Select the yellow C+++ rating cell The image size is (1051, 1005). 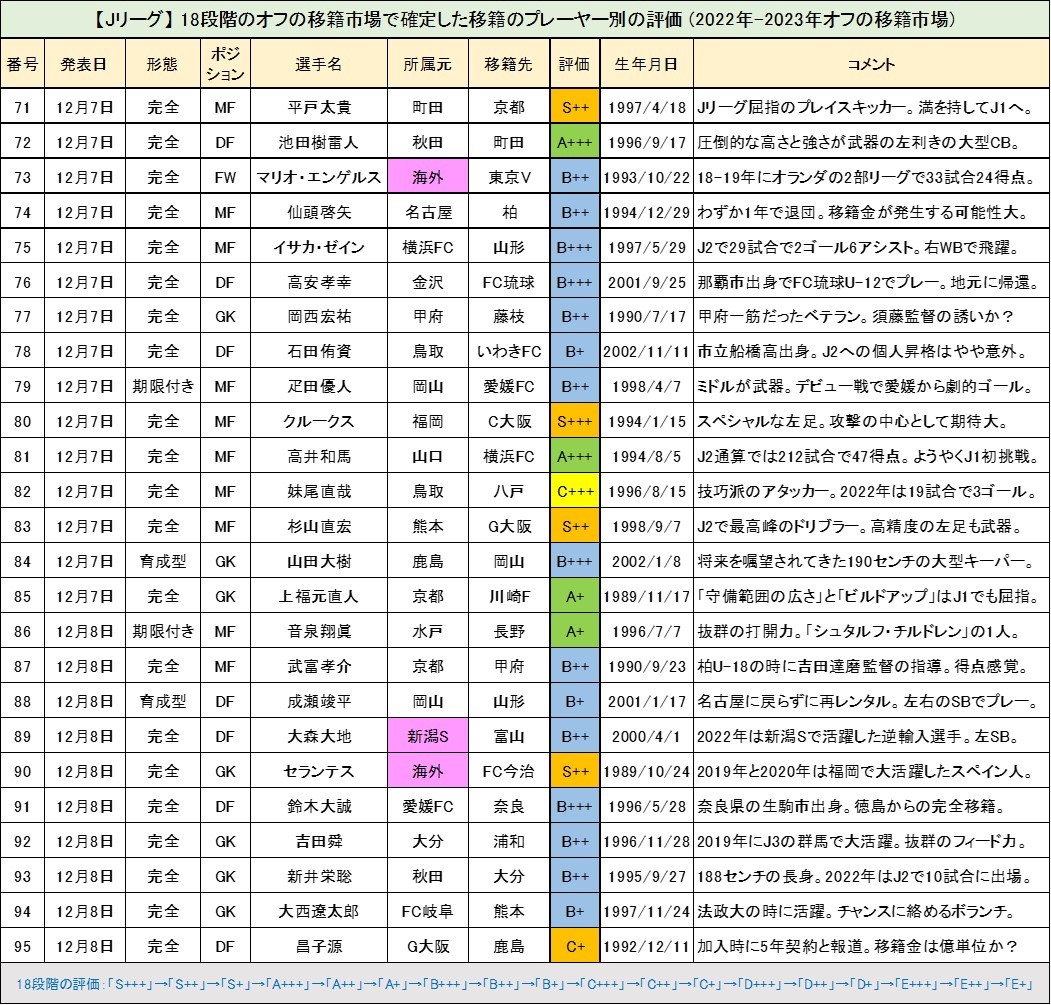[x=574, y=492]
